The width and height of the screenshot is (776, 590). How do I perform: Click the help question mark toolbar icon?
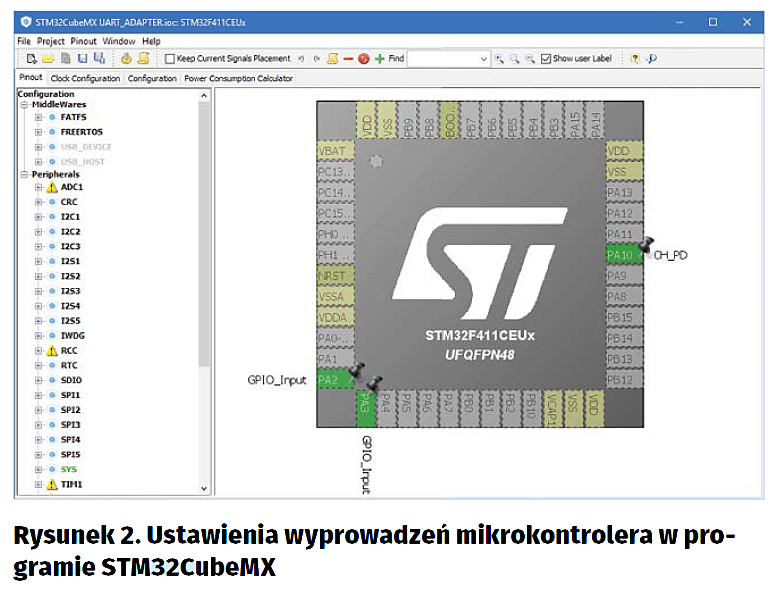(634, 59)
